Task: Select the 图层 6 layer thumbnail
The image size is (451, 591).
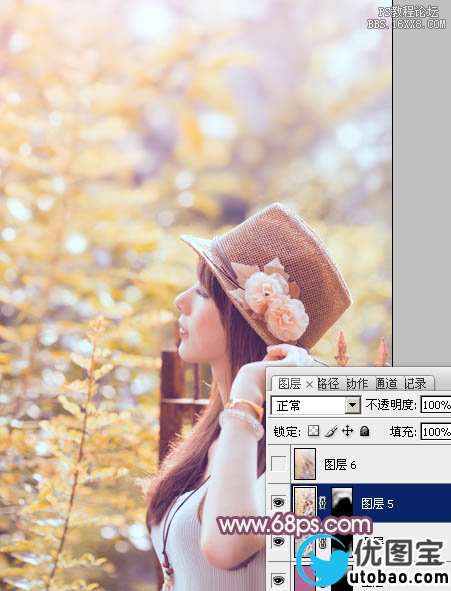Action: (x=305, y=464)
